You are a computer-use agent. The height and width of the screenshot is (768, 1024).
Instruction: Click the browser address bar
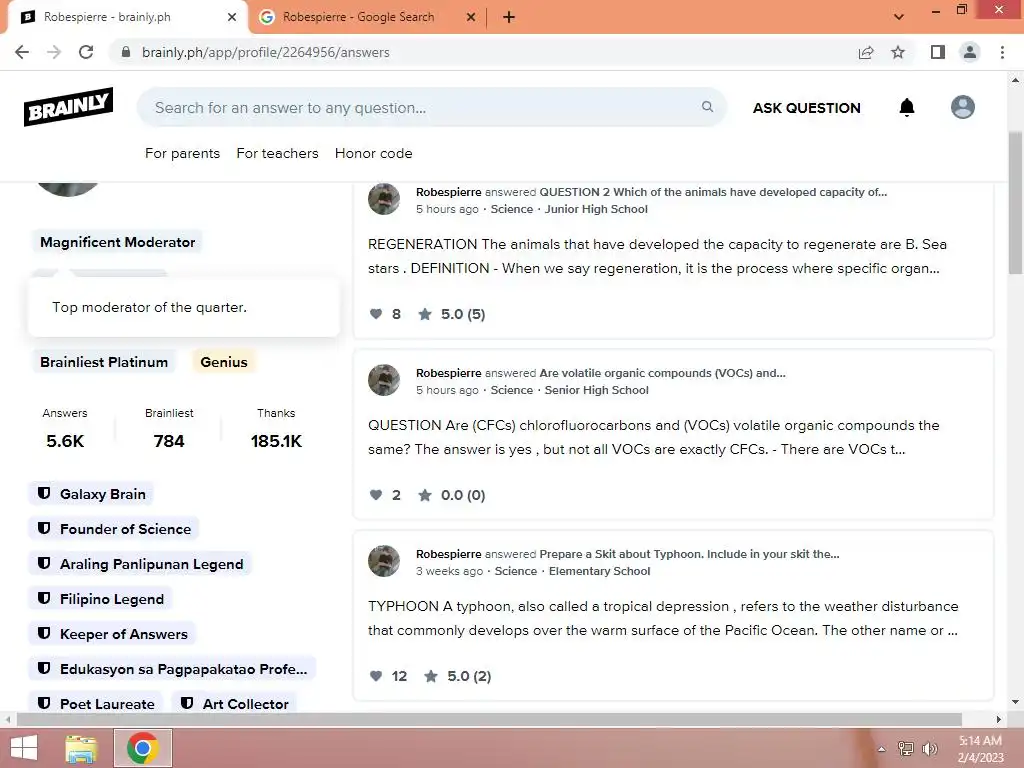tap(483, 52)
